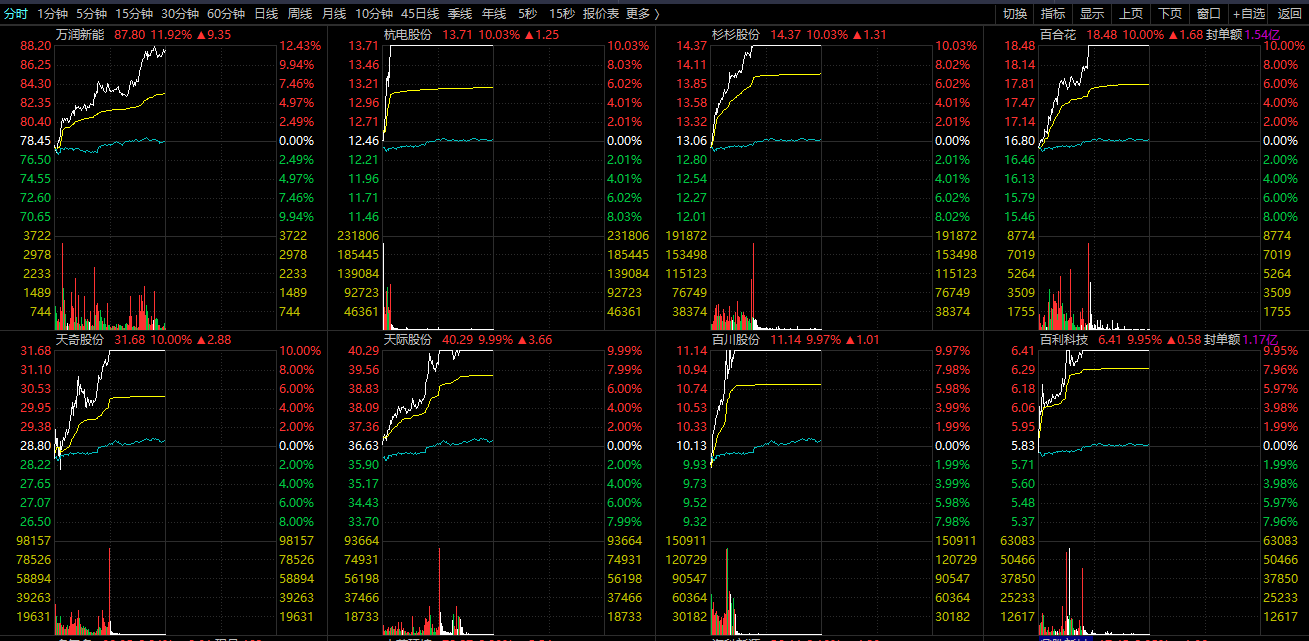This screenshot has height=641, width=1309.
Task: Switch to the 月线 monthly chart tab
Action: (x=334, y=14)
